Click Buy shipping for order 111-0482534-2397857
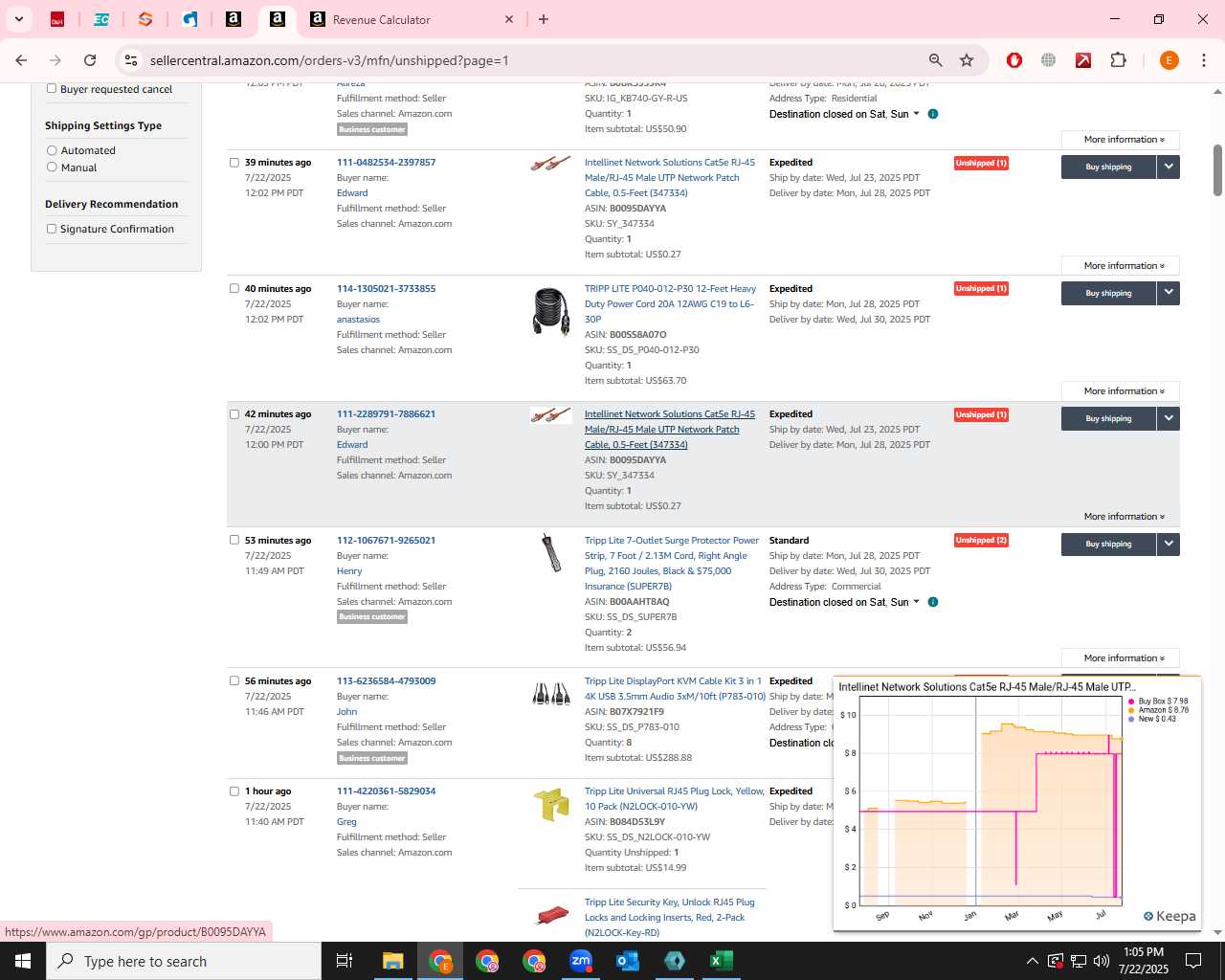 pyautogui.click(x=1108, y=167)
